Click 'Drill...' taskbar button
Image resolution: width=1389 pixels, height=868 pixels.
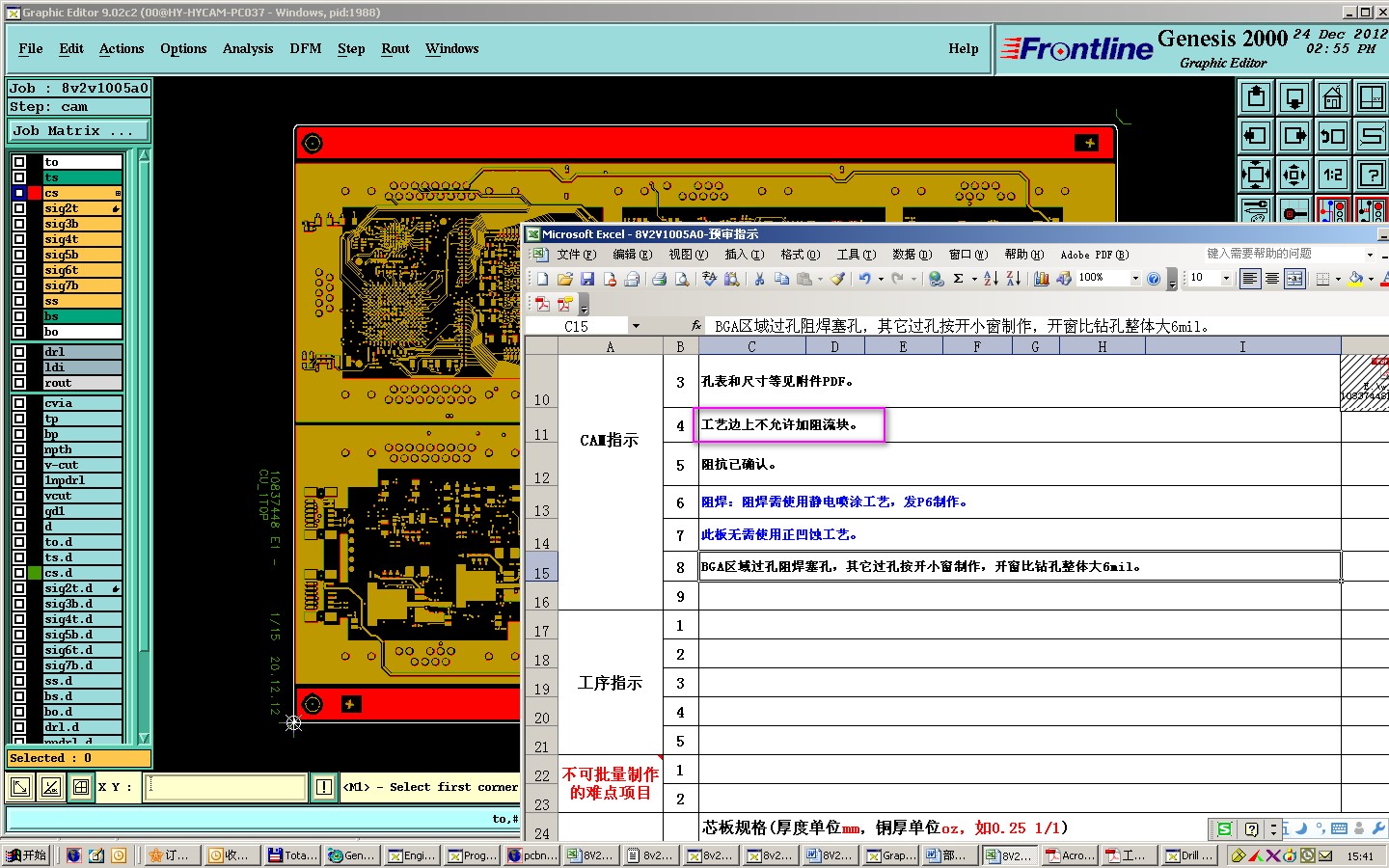pyautogui.click(x=1189, y=855)
